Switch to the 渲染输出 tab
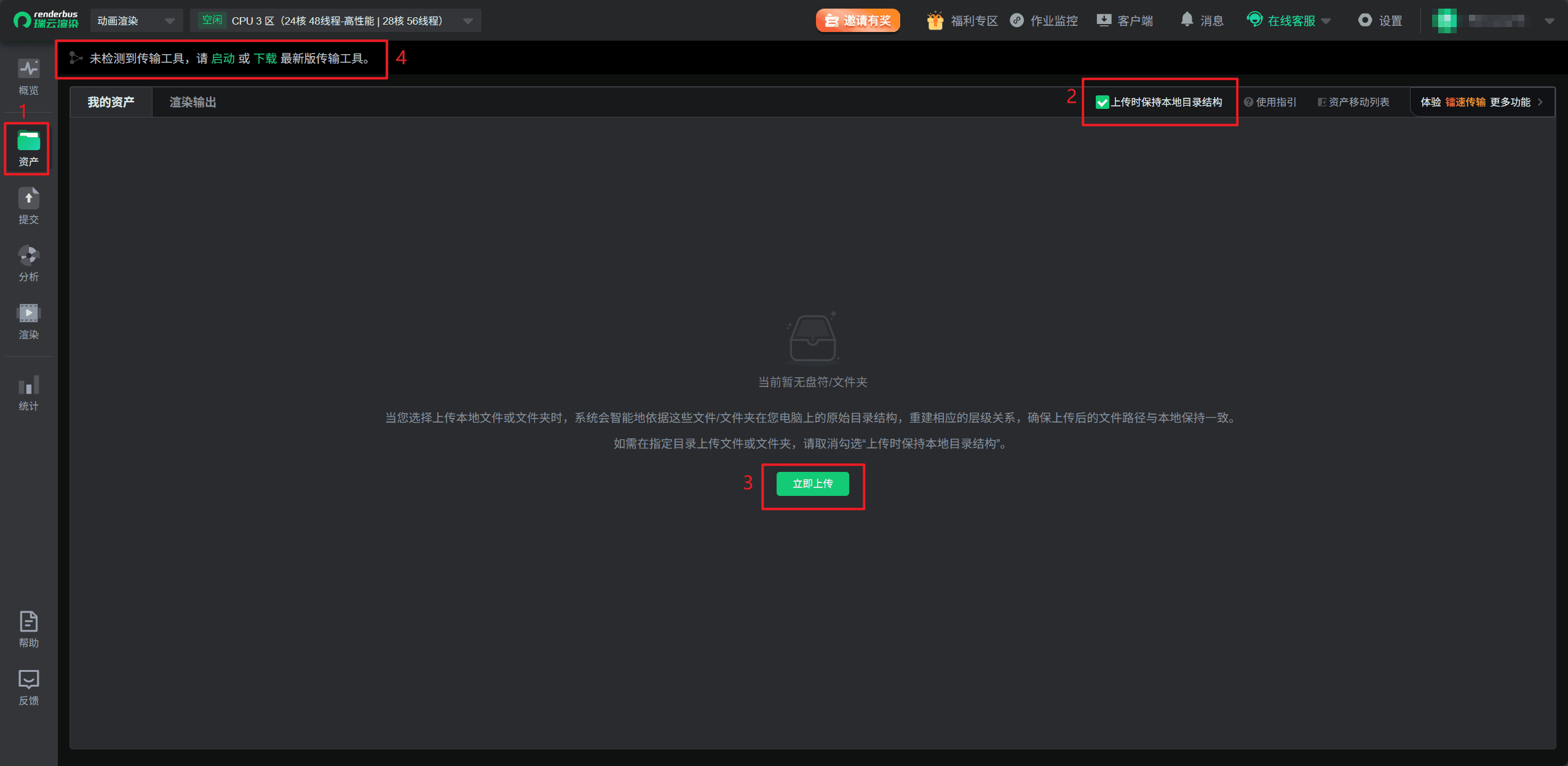The width and height of the screenshot is (1568, 766). 192,102
